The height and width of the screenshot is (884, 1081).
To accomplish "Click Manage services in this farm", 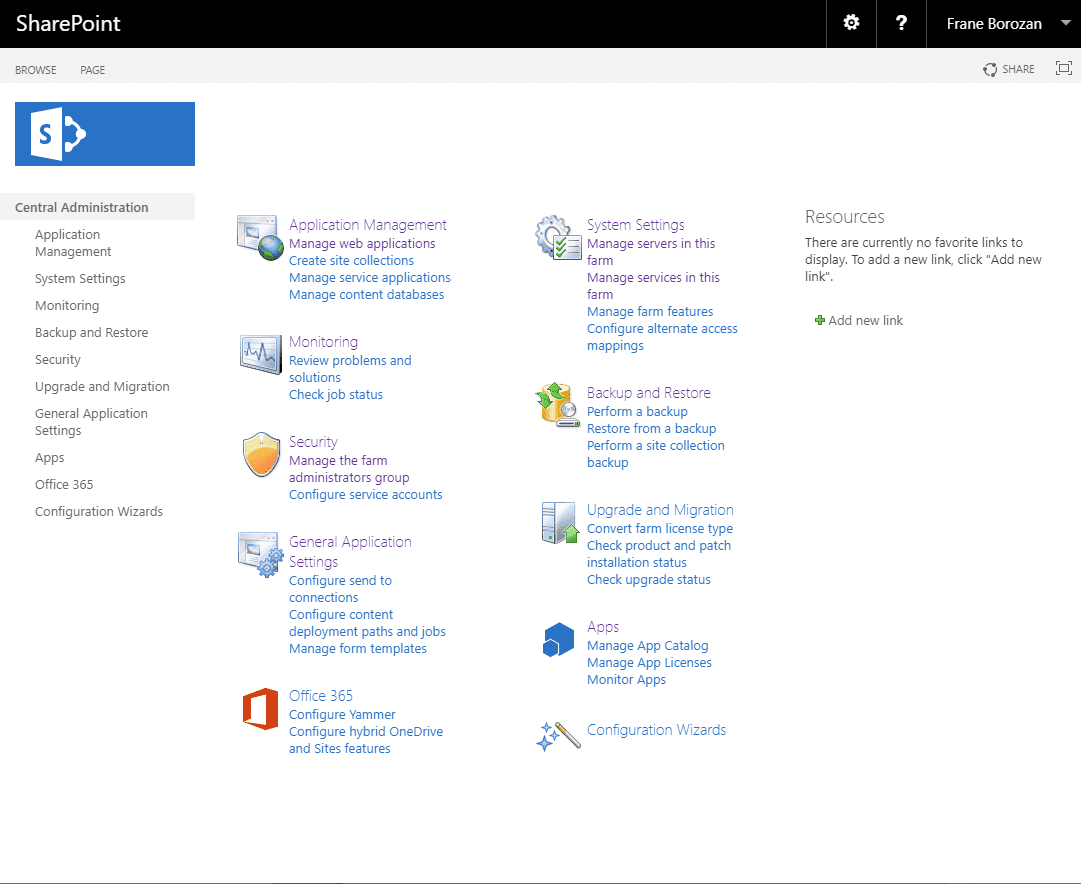I will [x=653, y=285].
